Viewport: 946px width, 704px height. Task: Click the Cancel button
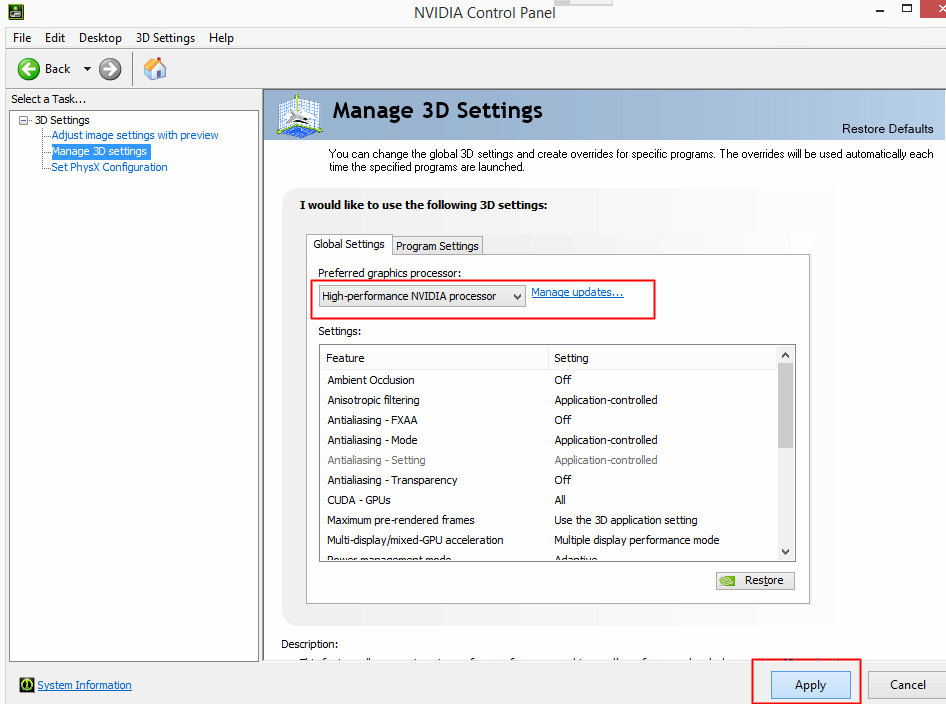(x=907, y=685)
